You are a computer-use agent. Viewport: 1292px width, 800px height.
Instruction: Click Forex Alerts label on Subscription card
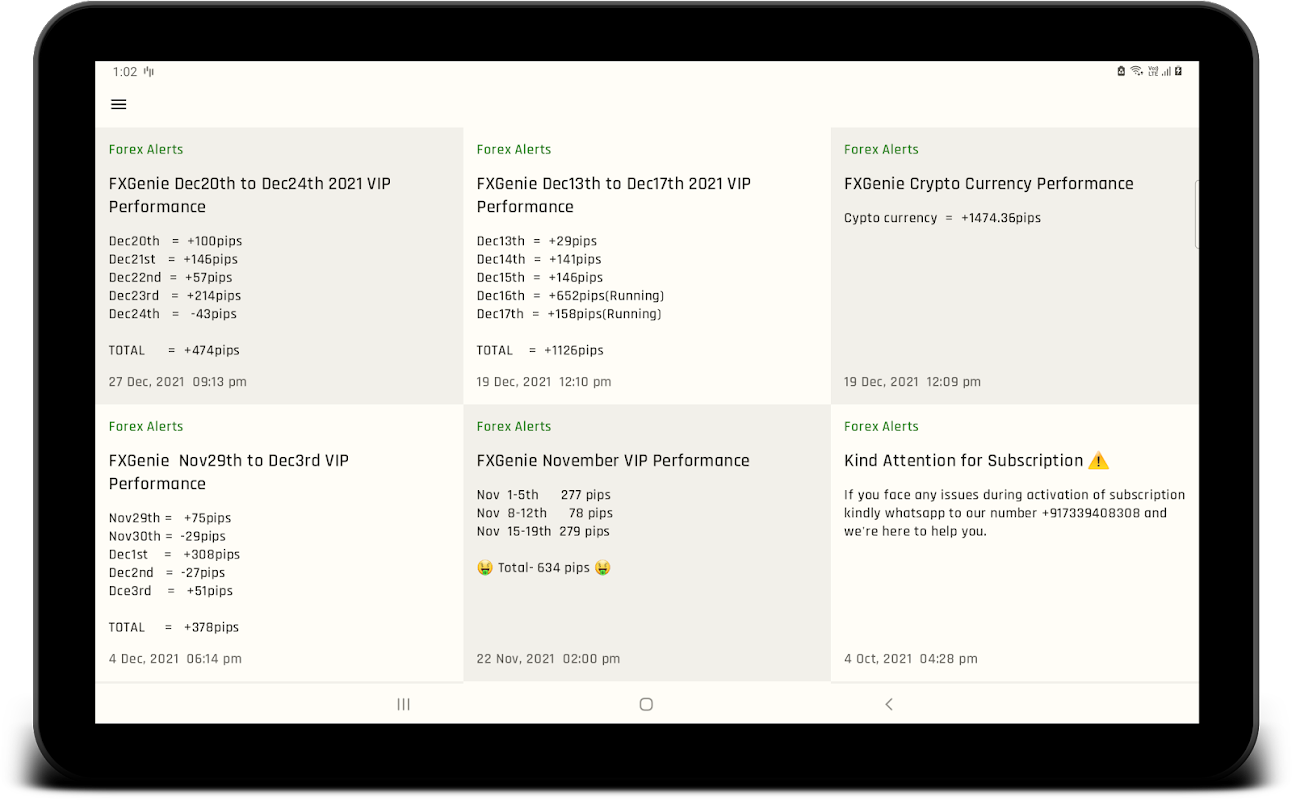pos(881,427)
